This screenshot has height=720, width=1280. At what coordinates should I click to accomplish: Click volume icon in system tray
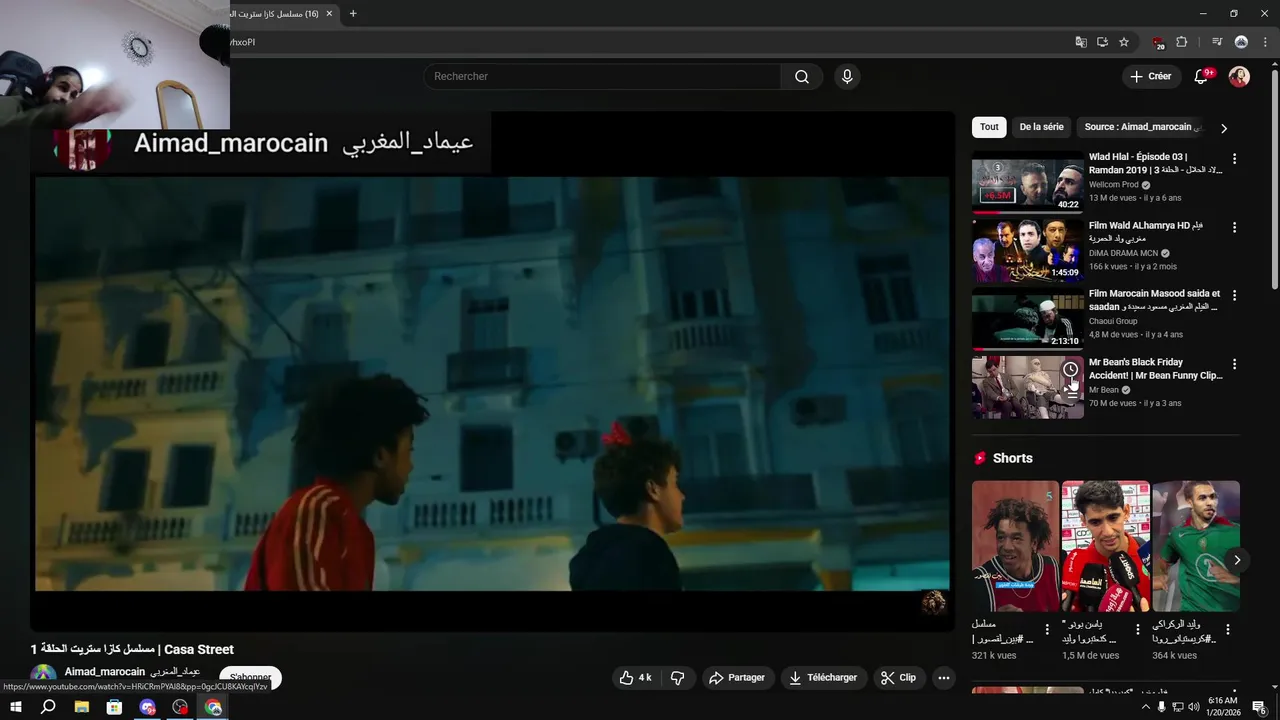[1194, 708]
